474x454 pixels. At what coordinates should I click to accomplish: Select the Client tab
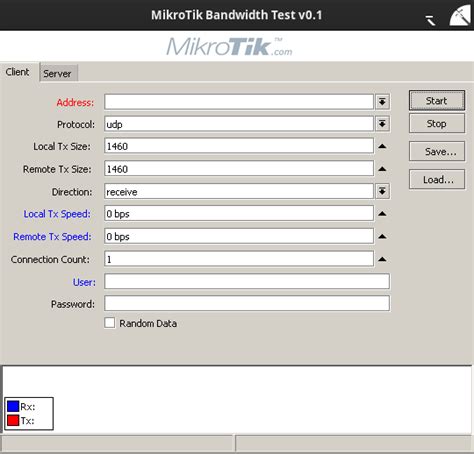(18, 72)
